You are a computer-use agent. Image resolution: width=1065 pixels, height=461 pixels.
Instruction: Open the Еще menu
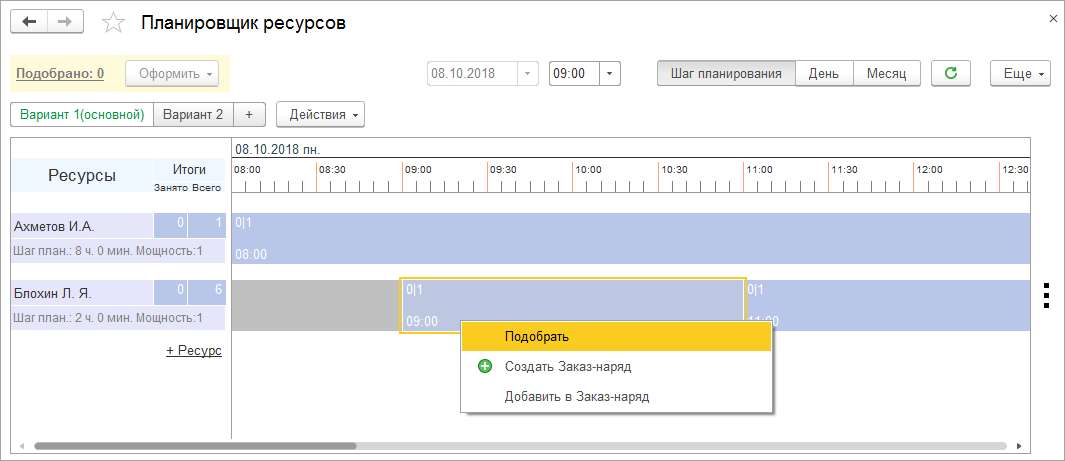pos(1020,73)
